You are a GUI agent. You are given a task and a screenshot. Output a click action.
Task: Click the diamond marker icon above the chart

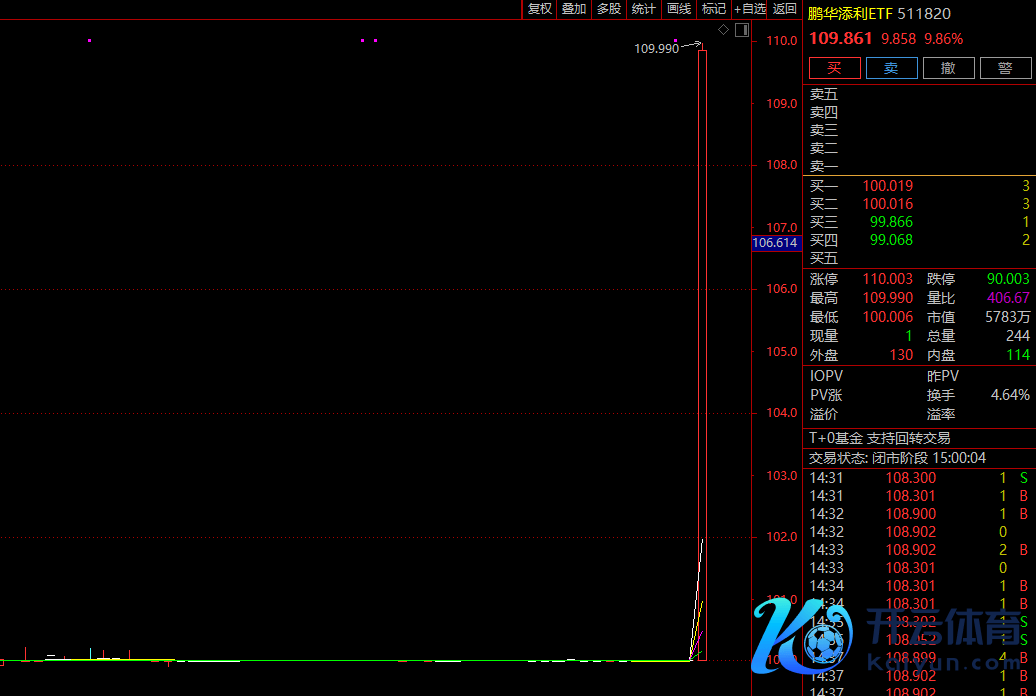coord(724,30)
